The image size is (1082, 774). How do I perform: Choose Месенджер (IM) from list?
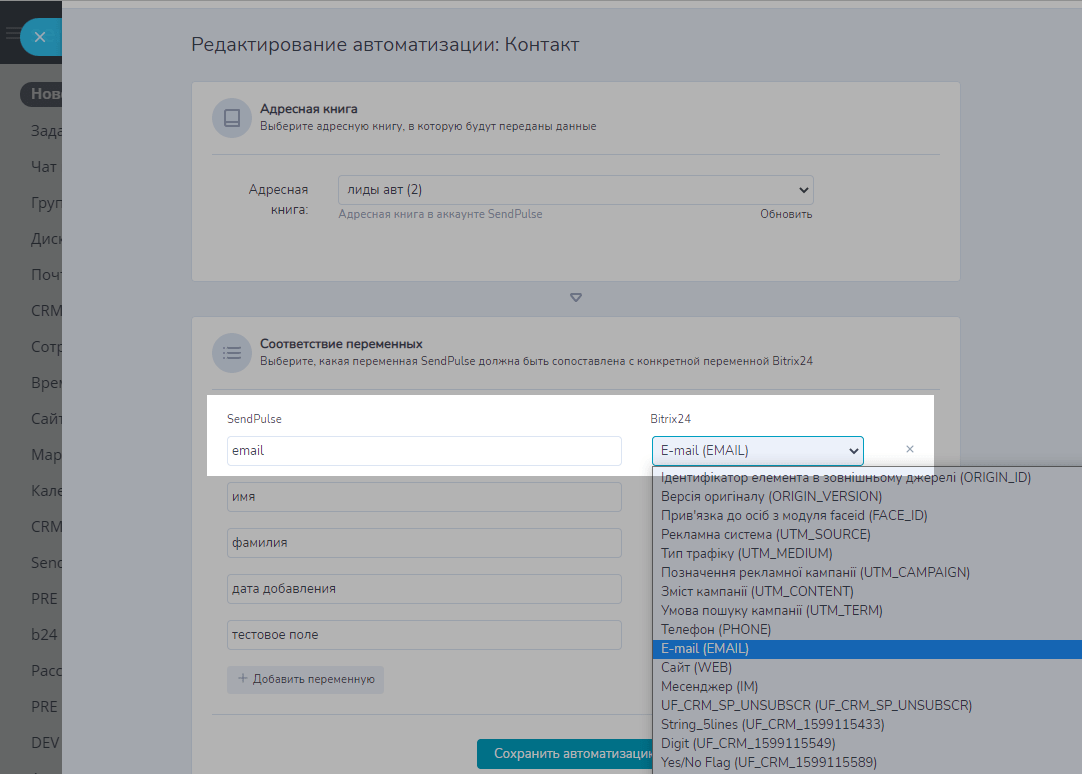pos(709,686)
